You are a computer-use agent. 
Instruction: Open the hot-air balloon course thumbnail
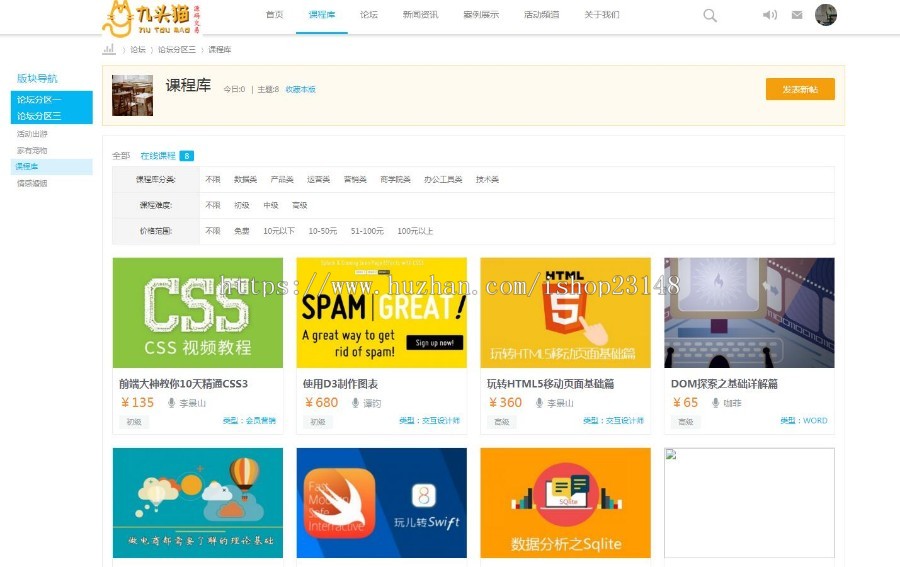198,503
